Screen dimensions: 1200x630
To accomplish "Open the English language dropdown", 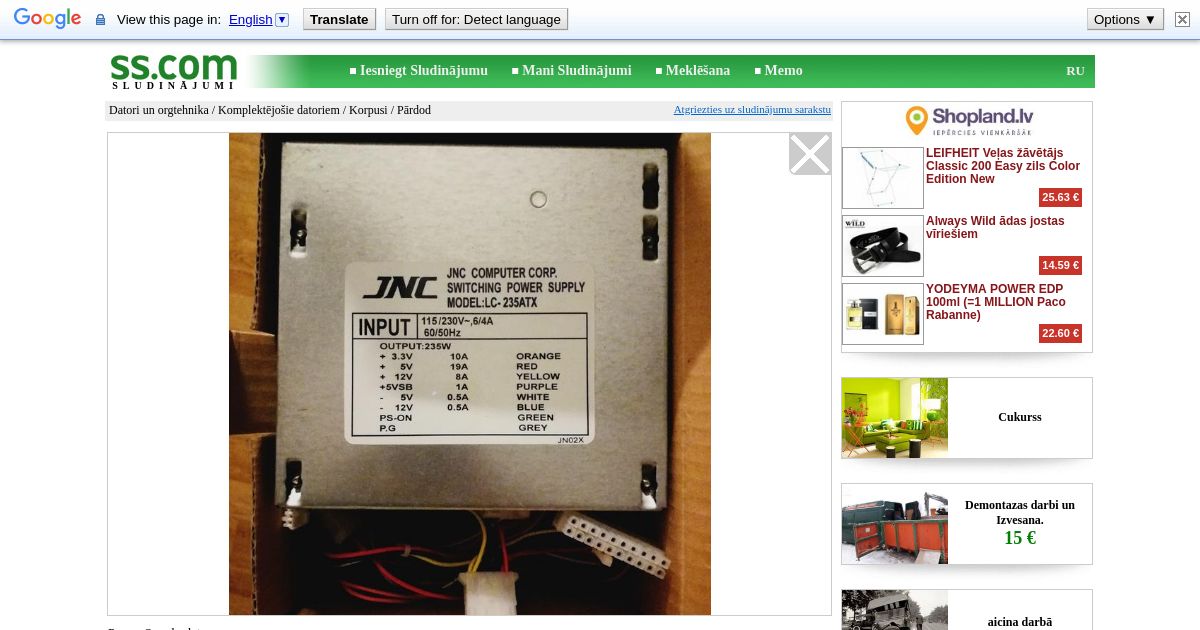I will click(x=258, y=20).
